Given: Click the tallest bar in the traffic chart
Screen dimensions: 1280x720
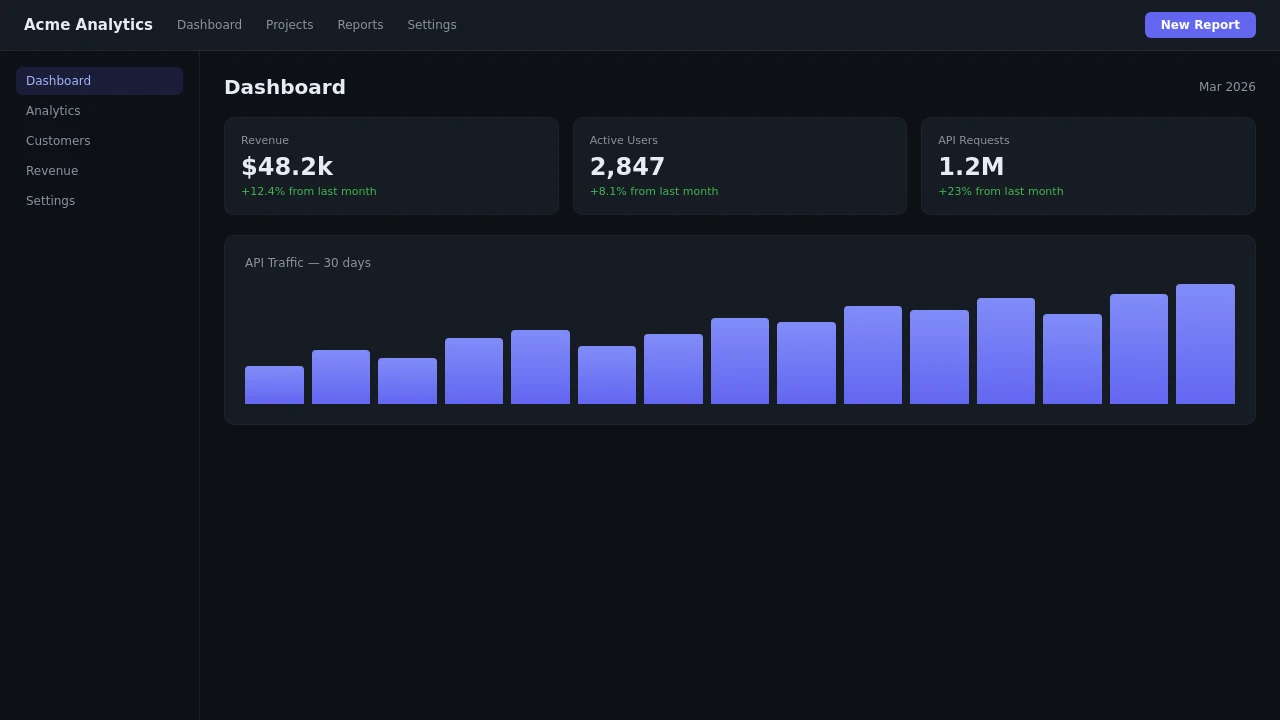Looking at the screenshot, I should point(1205,344).
